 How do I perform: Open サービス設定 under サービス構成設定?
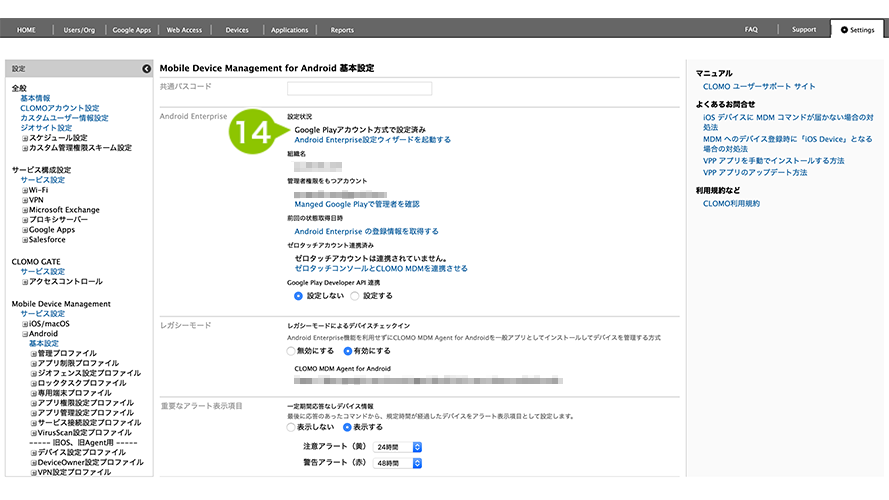point(43,180)
